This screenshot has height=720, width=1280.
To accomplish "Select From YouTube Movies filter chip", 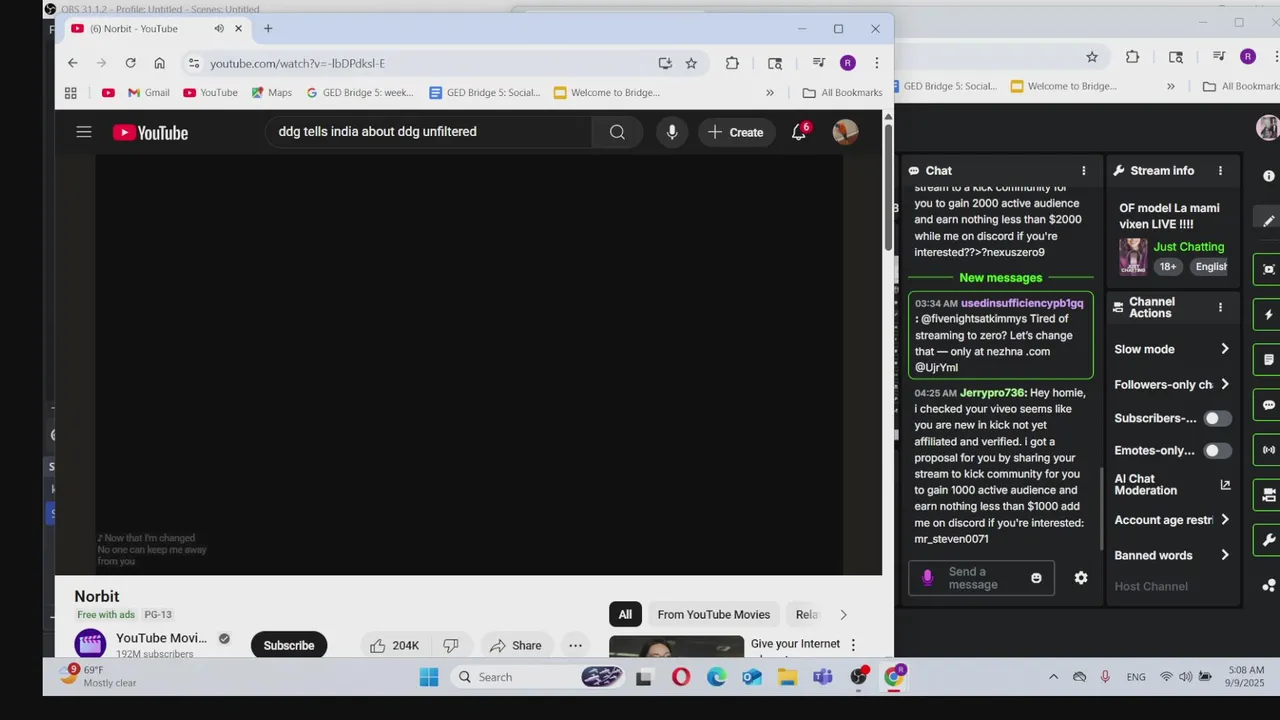I will (x=714, y=614).
